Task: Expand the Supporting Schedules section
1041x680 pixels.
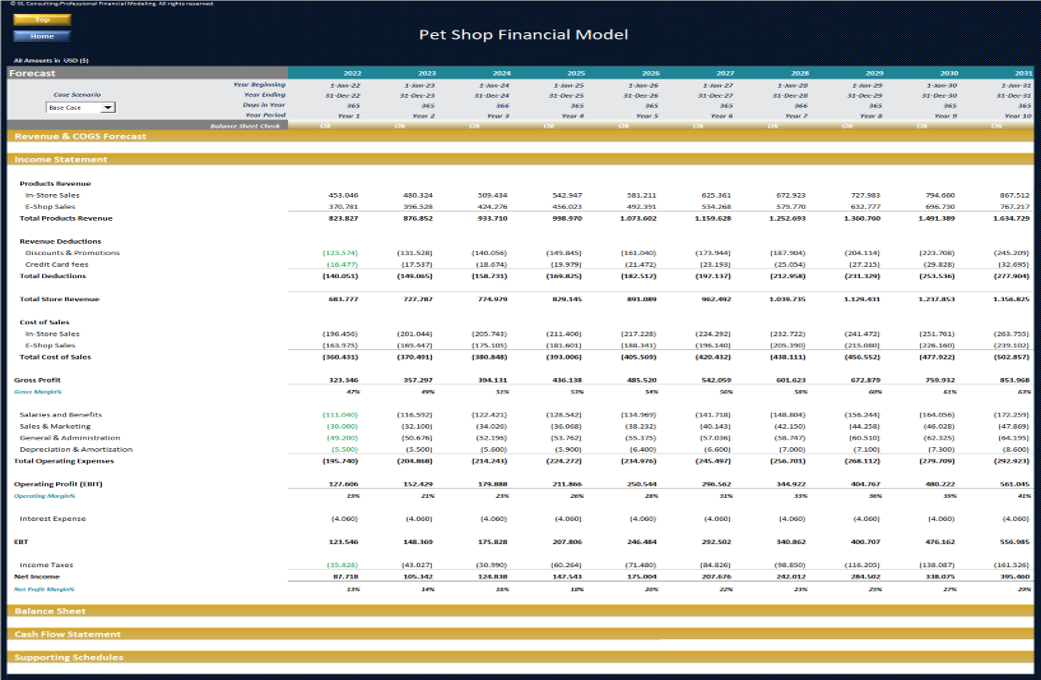Action: 520,657
